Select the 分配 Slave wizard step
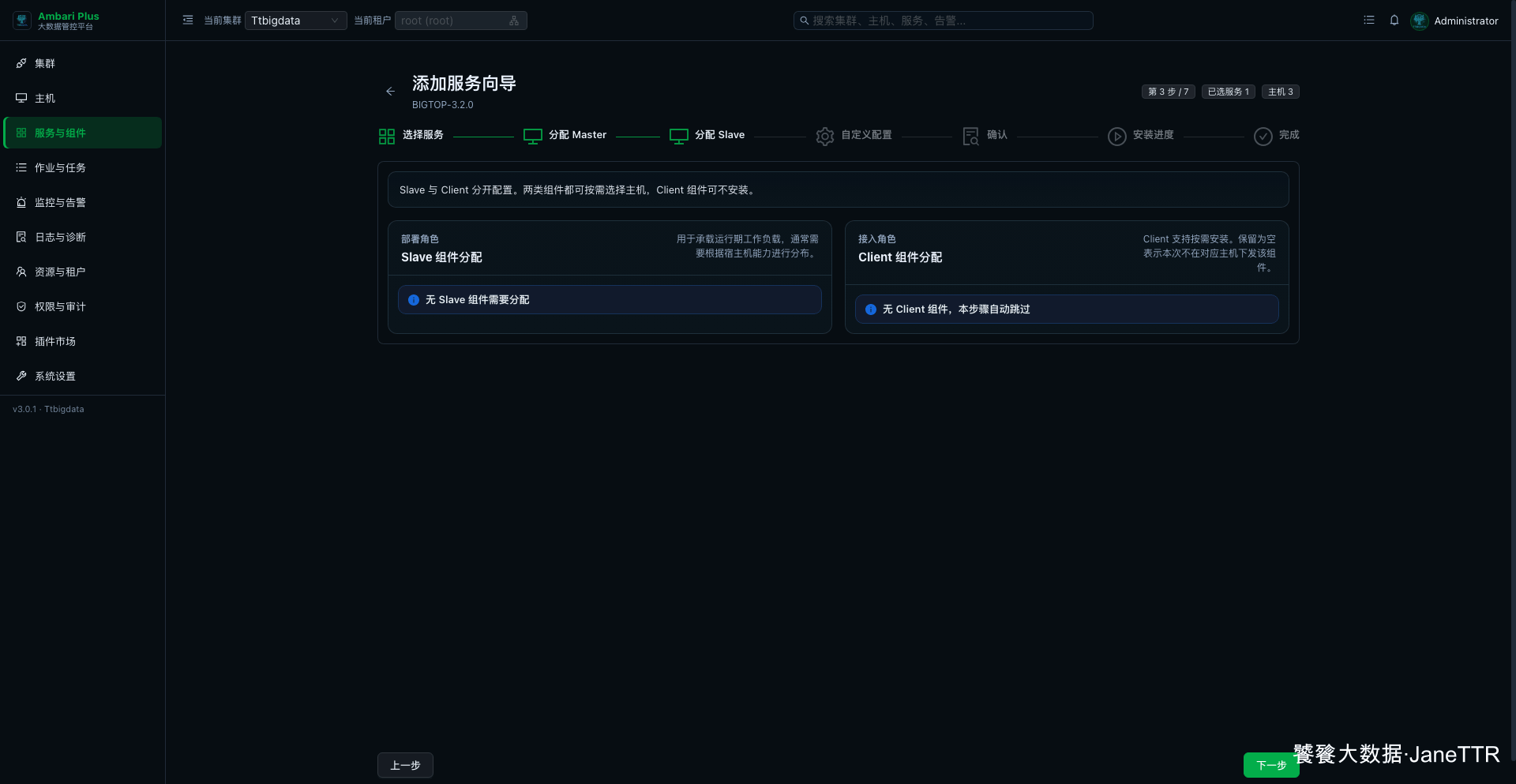 [x=707, y=136]
